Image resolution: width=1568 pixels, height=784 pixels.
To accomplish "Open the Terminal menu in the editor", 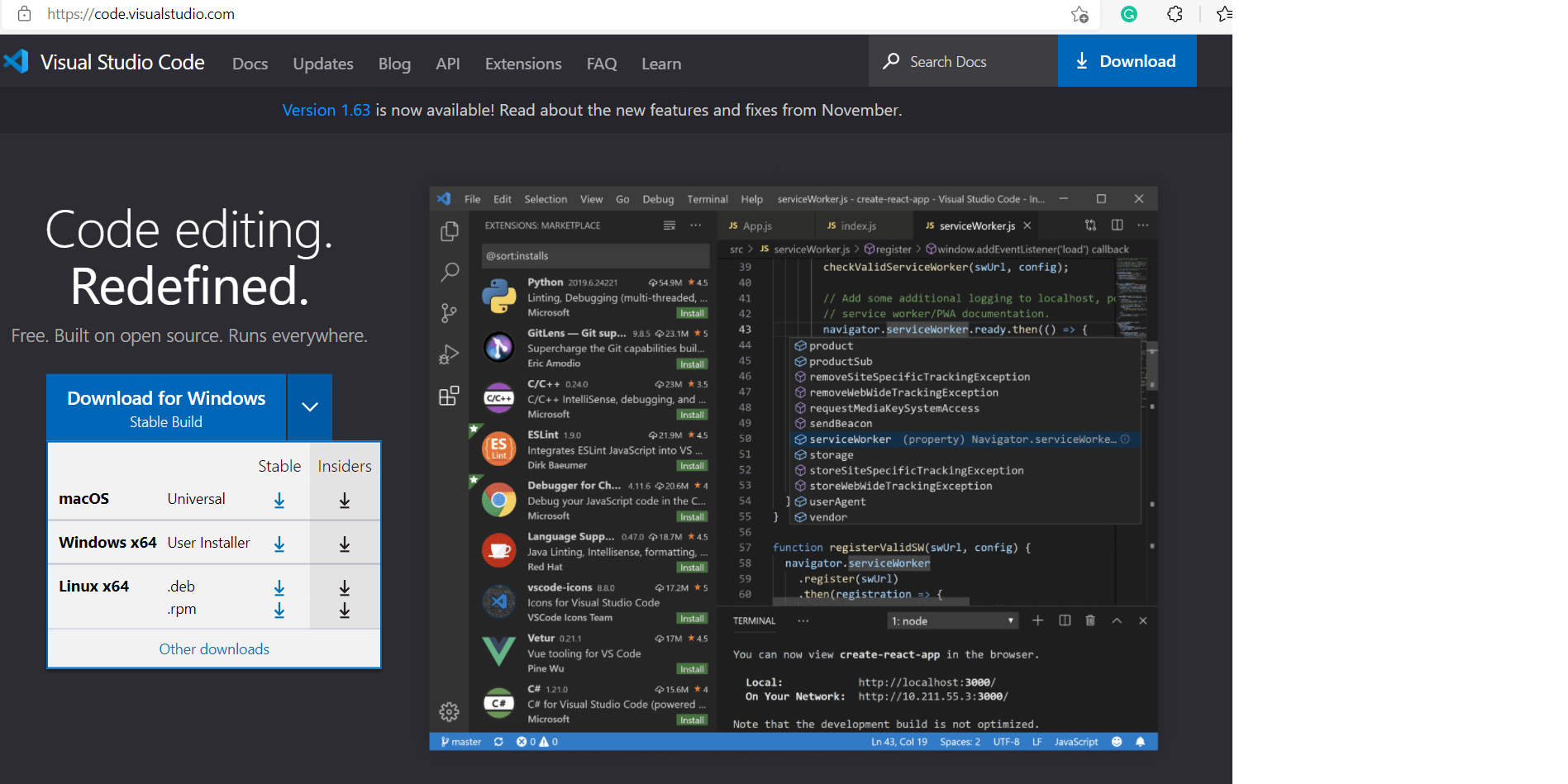I will coord(708,199).
